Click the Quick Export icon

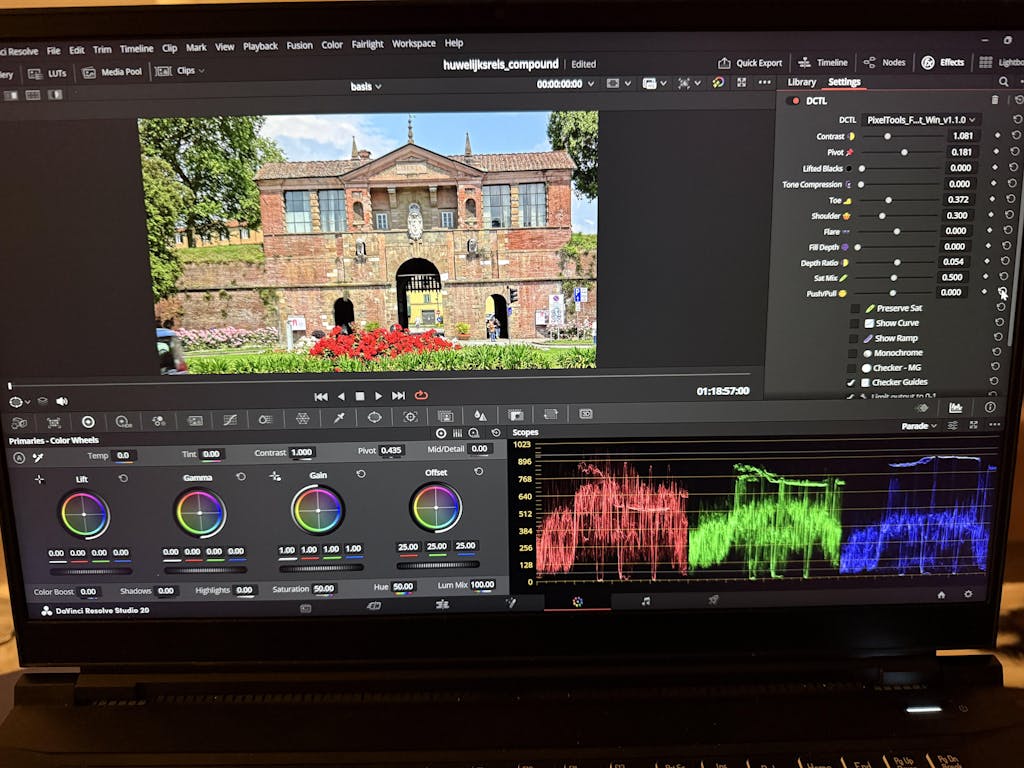[725, 63]
